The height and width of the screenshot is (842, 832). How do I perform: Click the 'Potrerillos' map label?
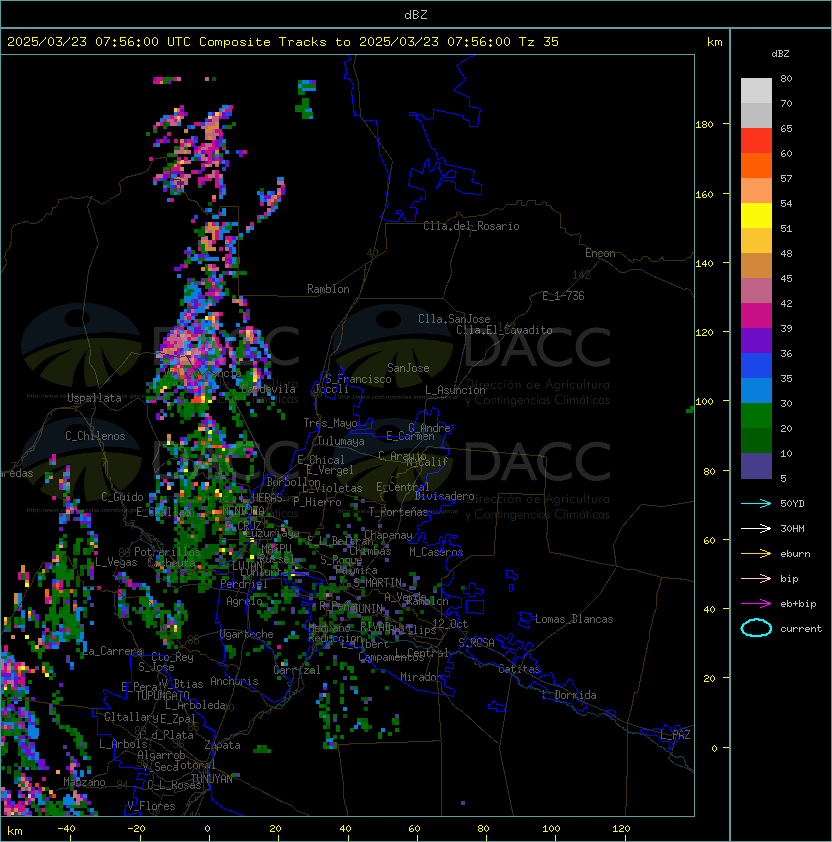click(x=167, y=552)
